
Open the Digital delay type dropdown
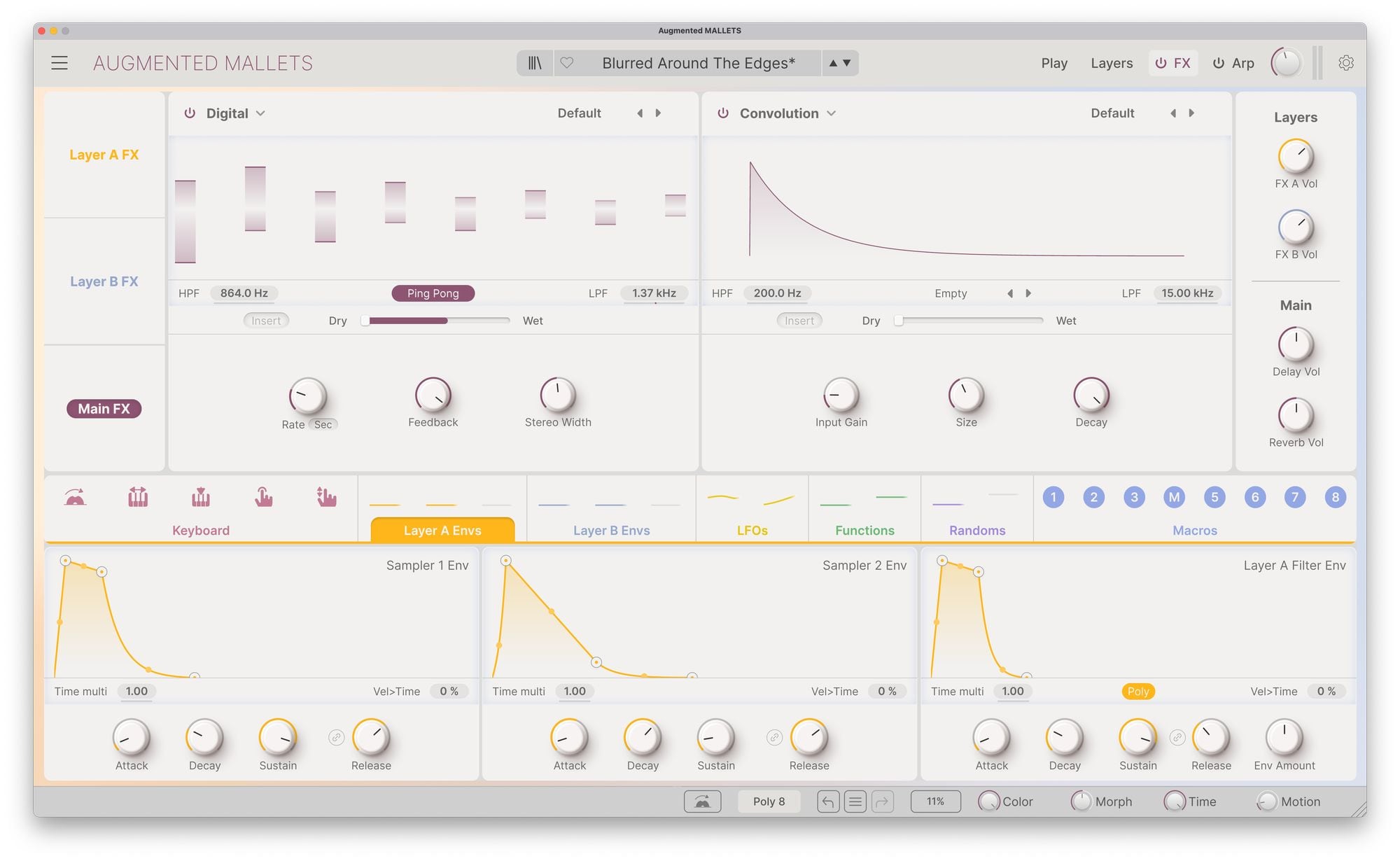(x=235, y=113)
